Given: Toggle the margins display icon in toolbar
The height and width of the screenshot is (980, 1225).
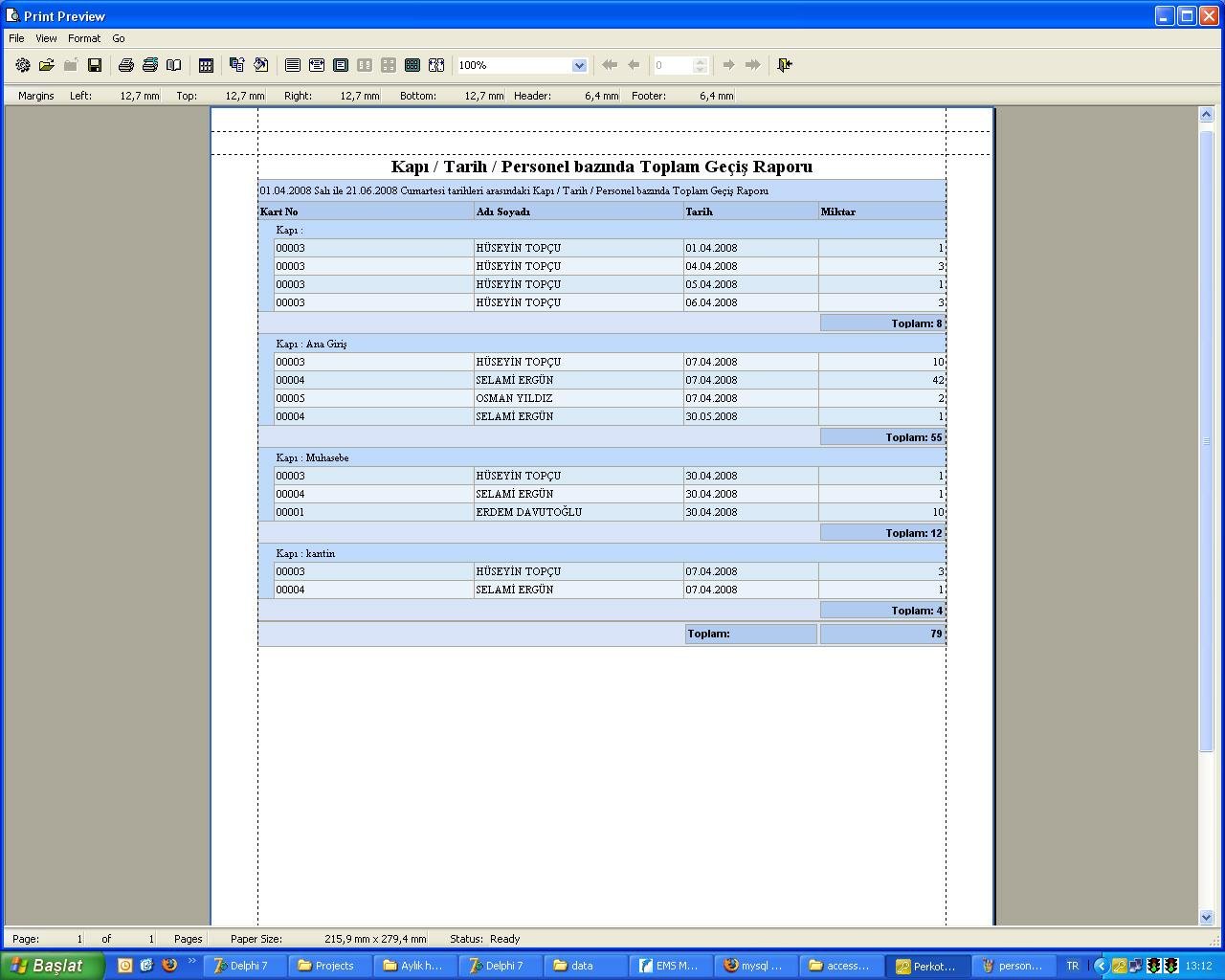Looking at the screenshot, I should [436, 65].
